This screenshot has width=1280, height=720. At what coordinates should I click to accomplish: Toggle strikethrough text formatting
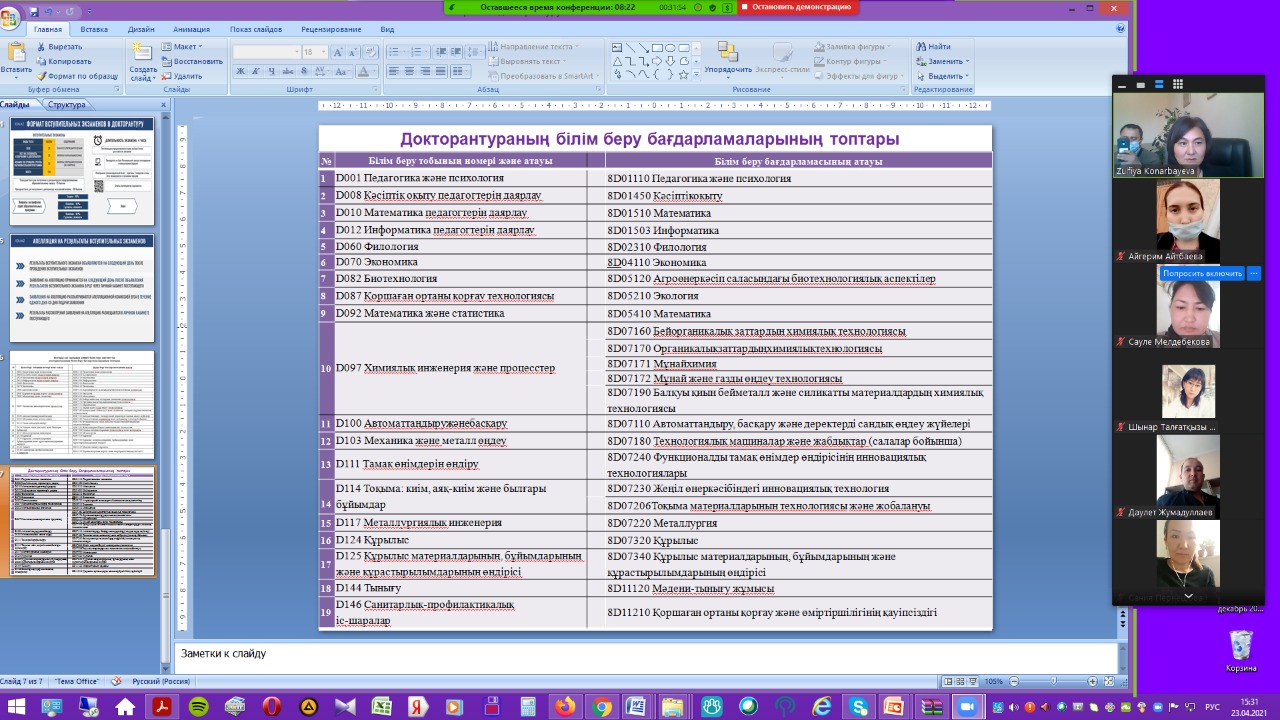(286, 72)
